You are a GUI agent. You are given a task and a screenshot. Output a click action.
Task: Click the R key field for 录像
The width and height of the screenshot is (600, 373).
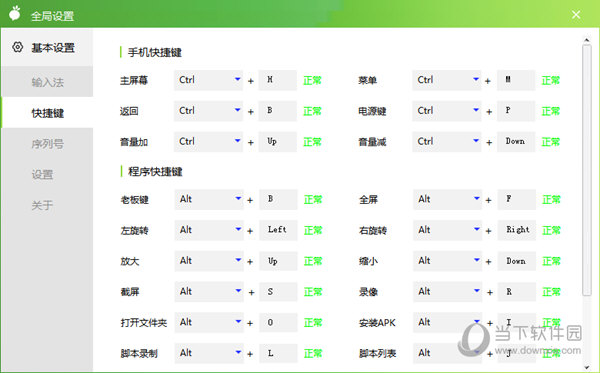[517, 292]
